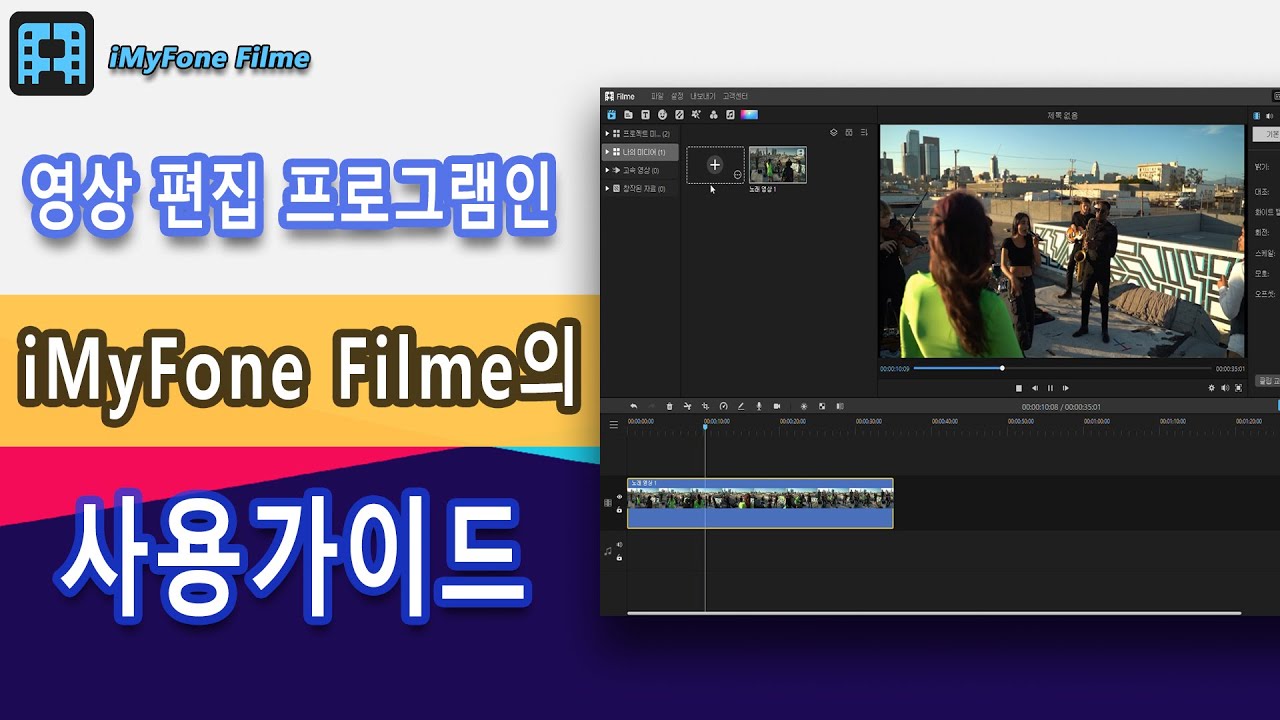Select 고속 영상 (0) folder row
Viewport: 1280px width, 720px height.
point(640,170)
